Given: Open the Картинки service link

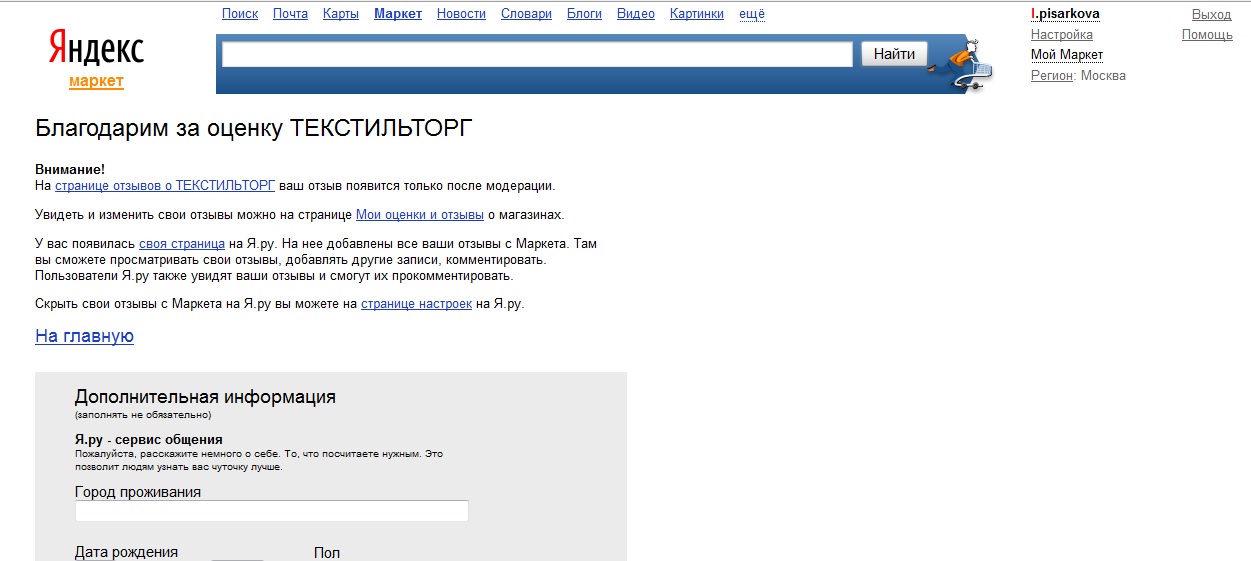Looking at the screenshot, I should (697, 14).
